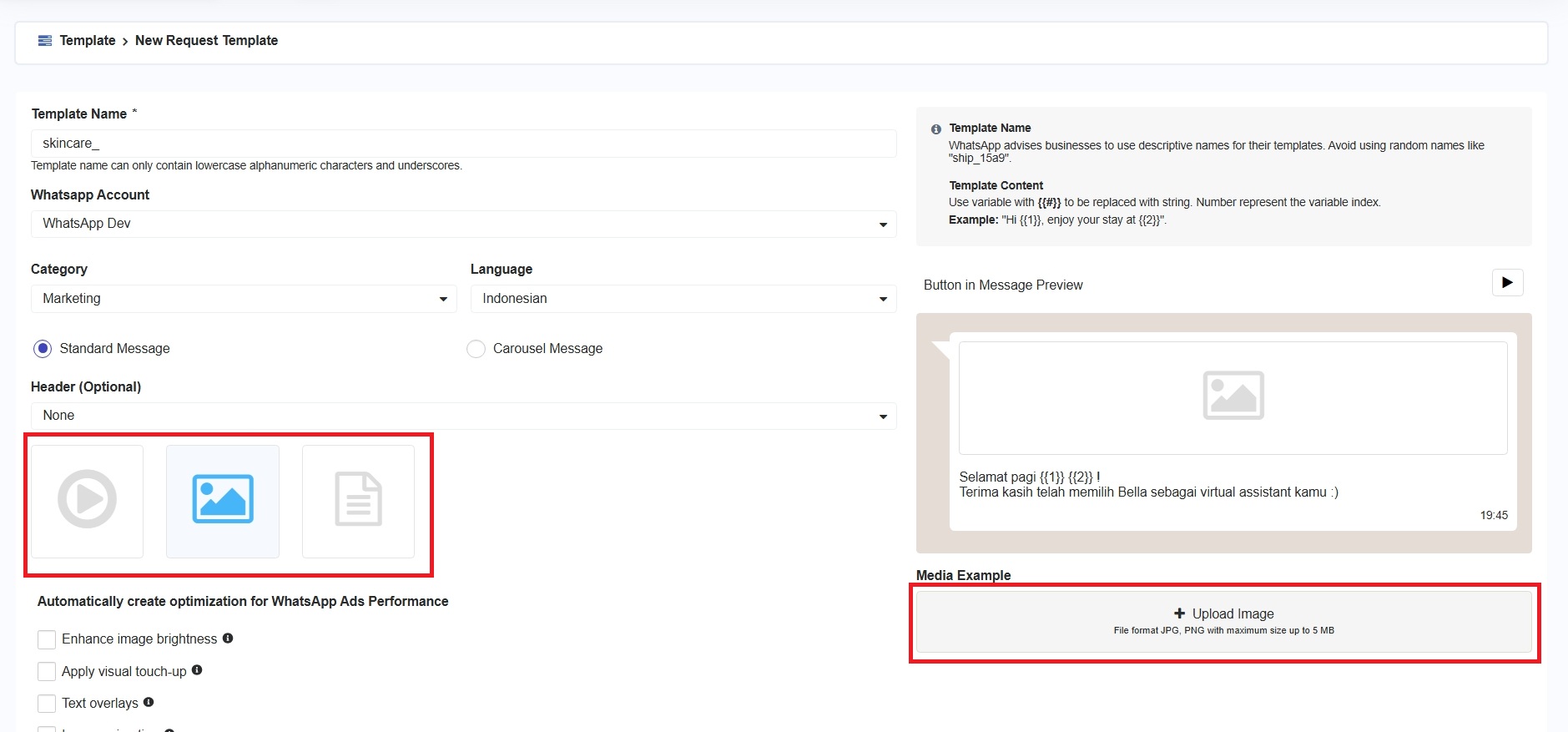
Task: Click the Template Name input field
Action: [463, 144]
